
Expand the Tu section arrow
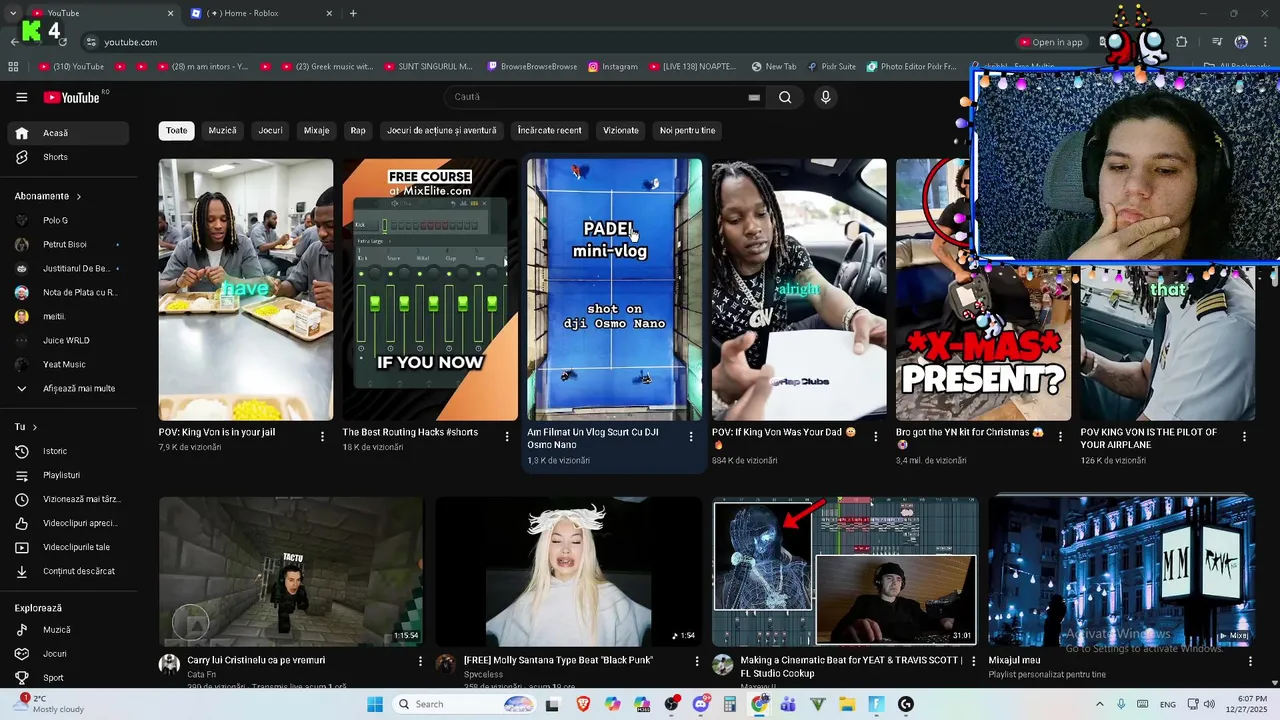point(34,427)
